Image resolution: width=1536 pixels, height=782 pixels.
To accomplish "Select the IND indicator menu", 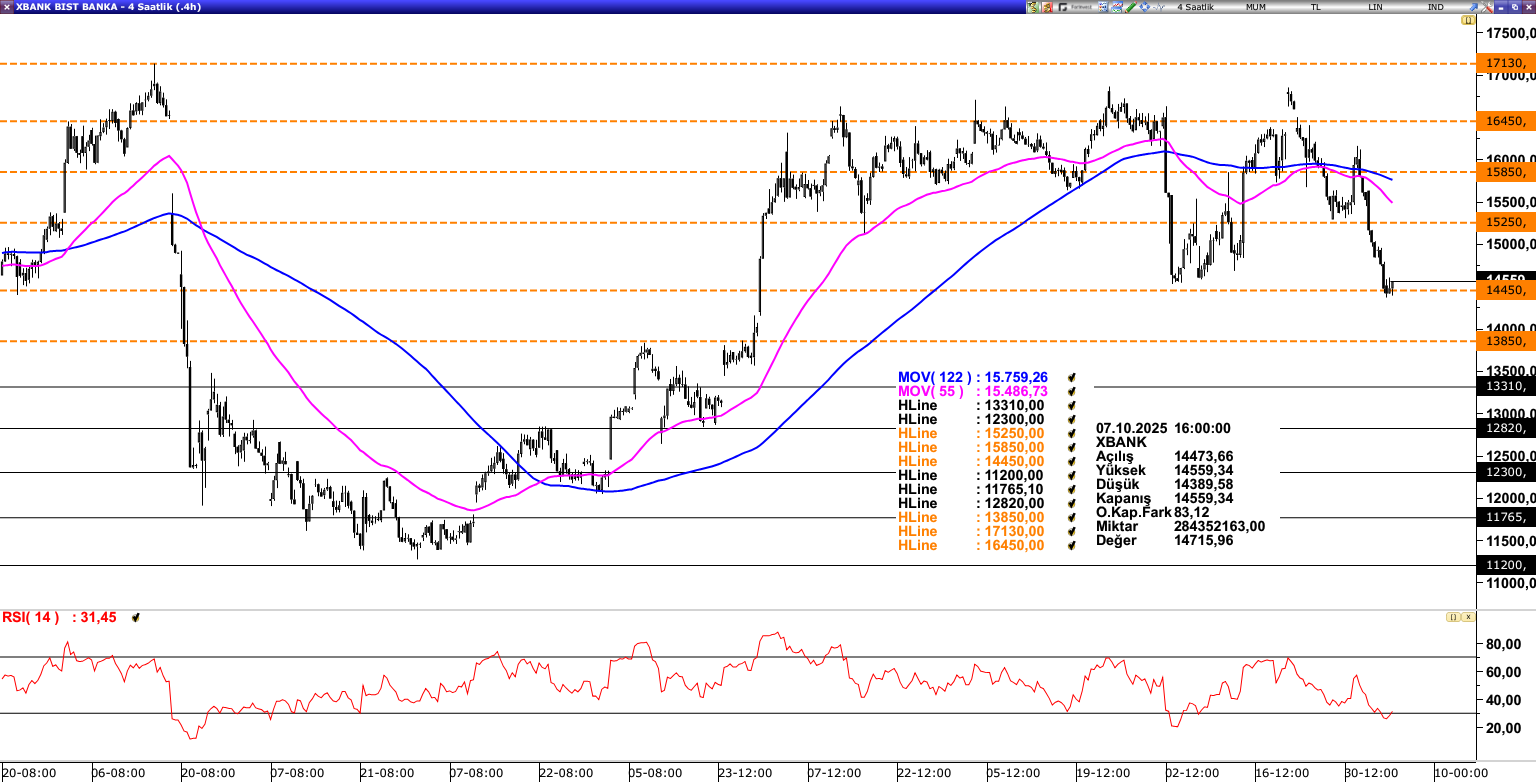I will tap(1436, 7).
